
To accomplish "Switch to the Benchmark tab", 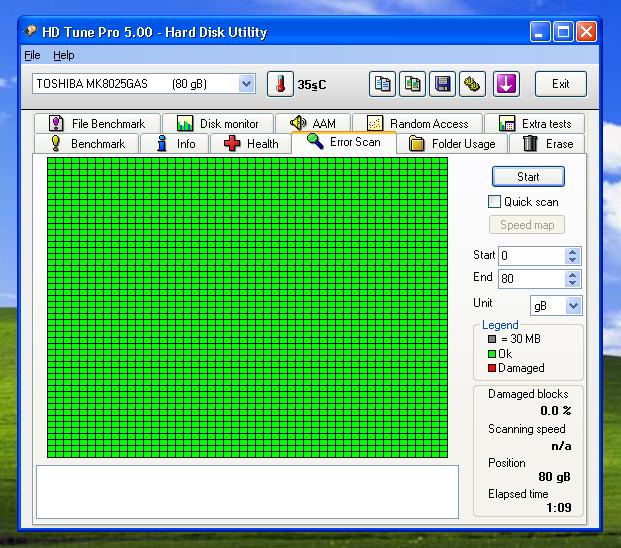I will click(x=87, y=144).
